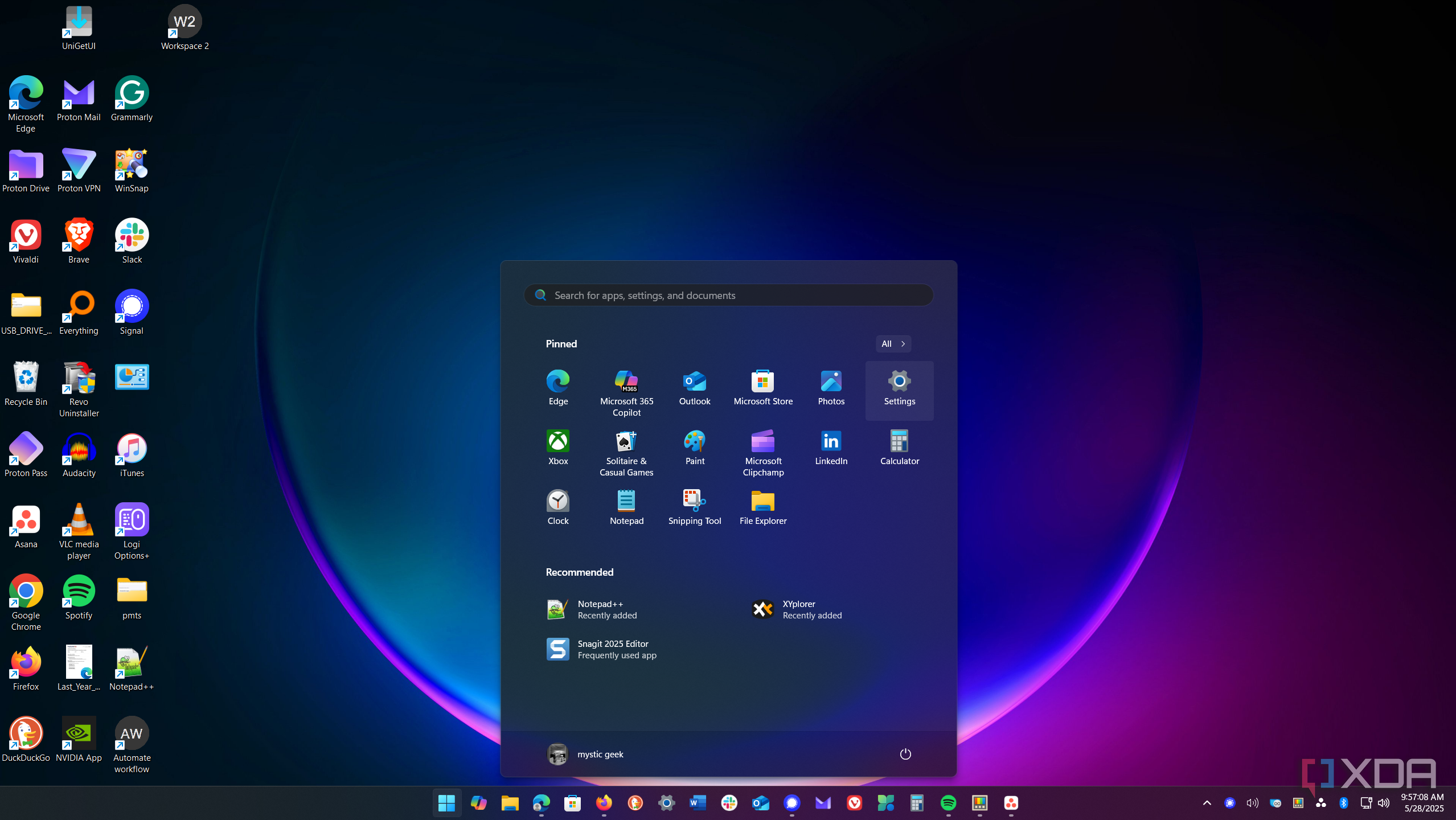
Task: Open LinkedIn pinned app
Action: click(831, 447)
